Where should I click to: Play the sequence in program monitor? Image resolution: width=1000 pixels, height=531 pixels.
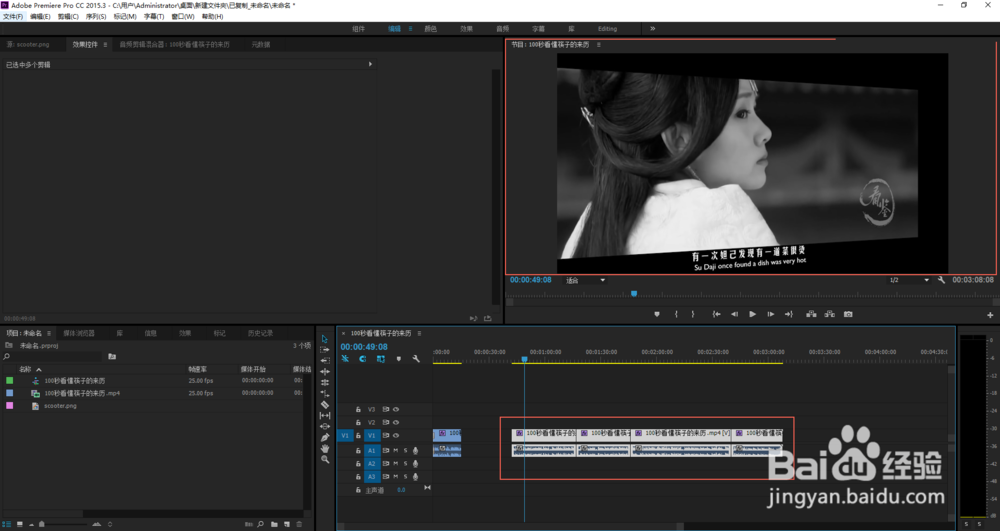pos(753,314)
